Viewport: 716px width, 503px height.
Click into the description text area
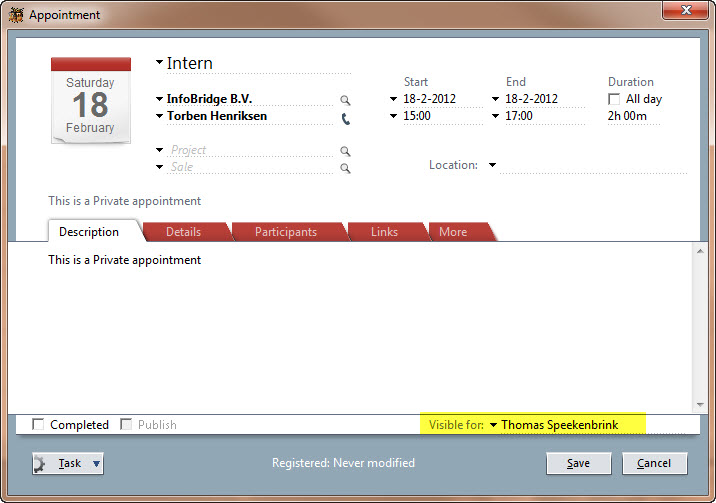coord(349,328)
